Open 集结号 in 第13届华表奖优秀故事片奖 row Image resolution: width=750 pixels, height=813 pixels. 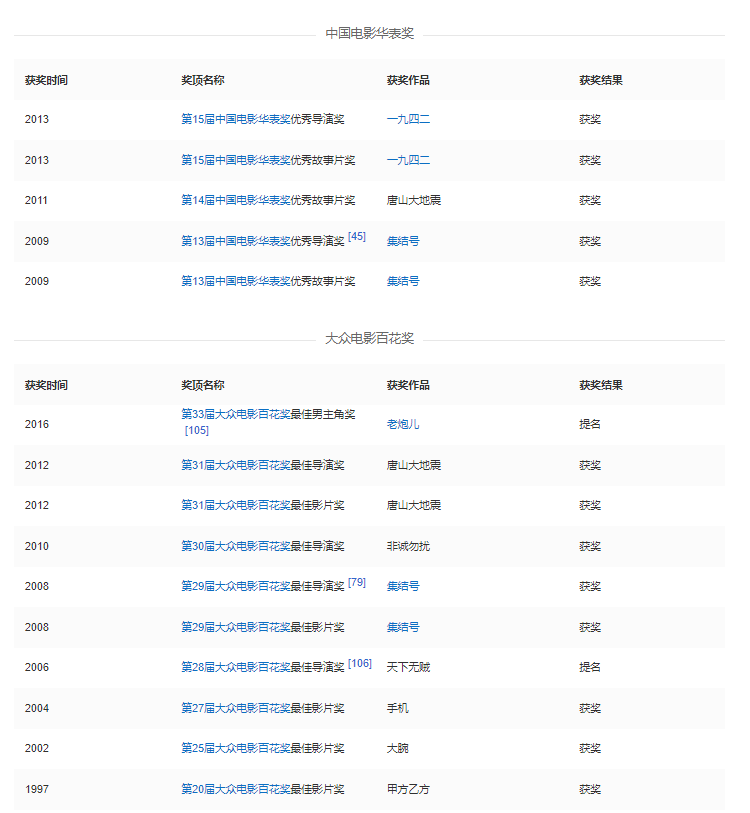403,281
